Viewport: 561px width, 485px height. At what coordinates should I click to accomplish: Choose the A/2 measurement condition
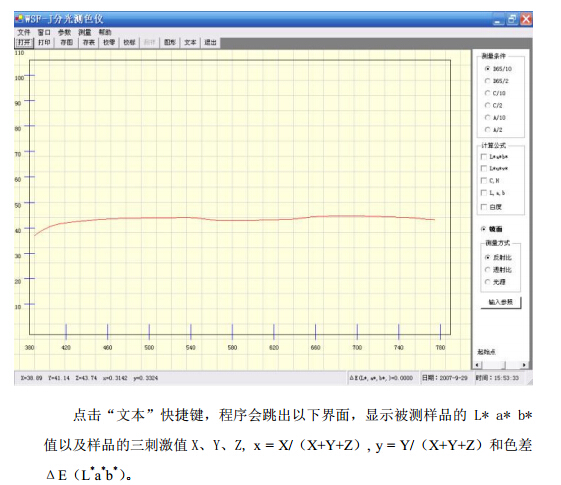(487, 130)
